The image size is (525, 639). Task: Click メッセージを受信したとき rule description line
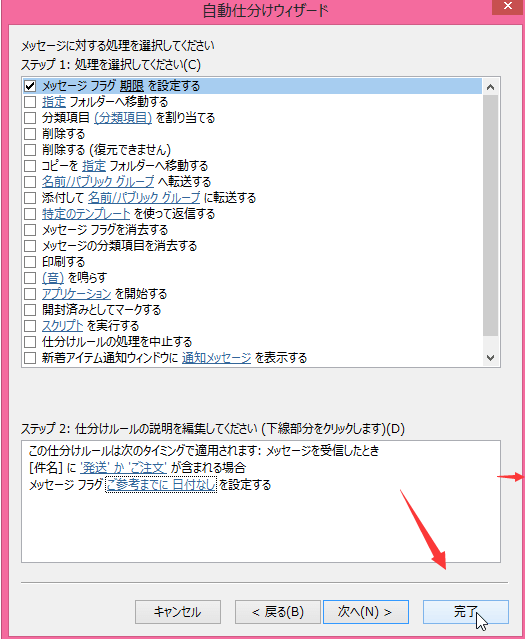(x=204, y=451)
